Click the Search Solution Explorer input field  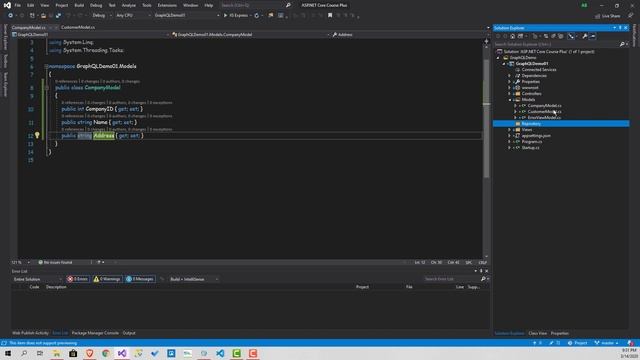click(x=556, y=44)
